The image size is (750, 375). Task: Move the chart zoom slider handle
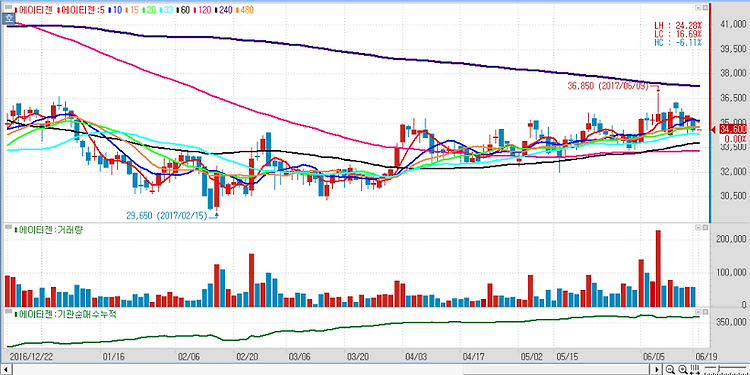[x=719, y=369]
